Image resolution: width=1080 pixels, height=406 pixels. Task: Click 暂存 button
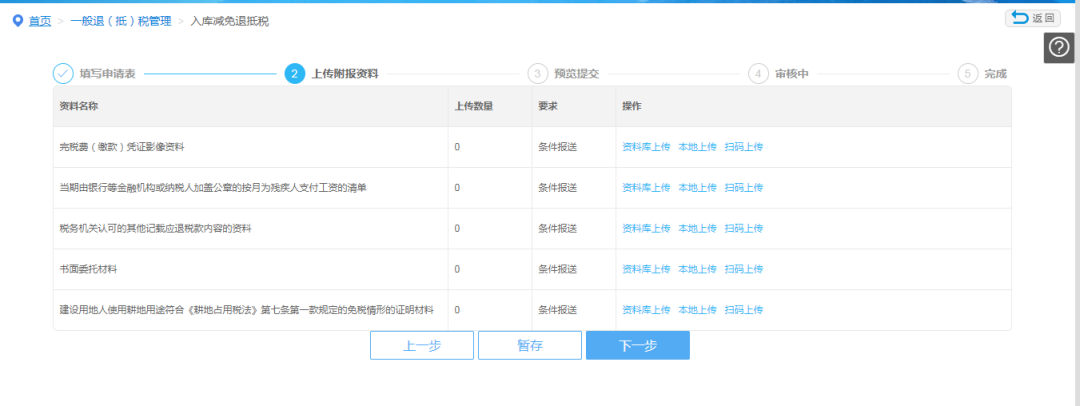coord(530,345)
